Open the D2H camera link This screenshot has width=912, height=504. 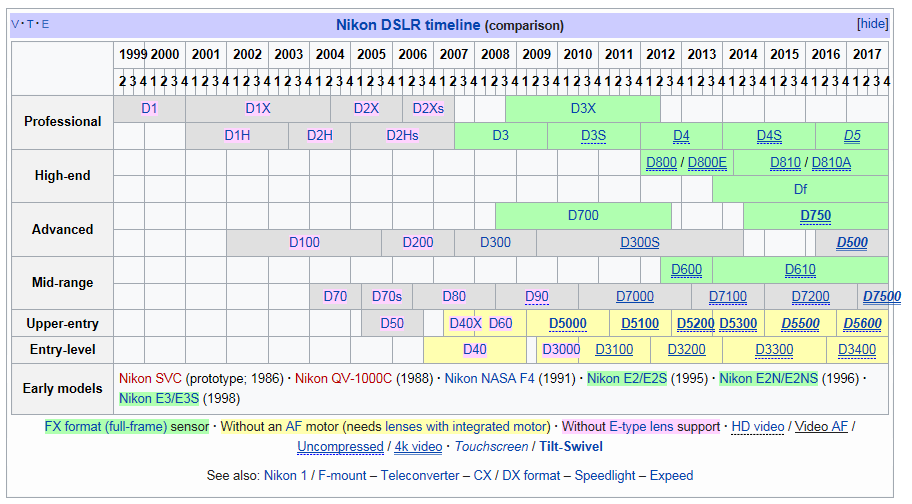[x=320, y=135]
